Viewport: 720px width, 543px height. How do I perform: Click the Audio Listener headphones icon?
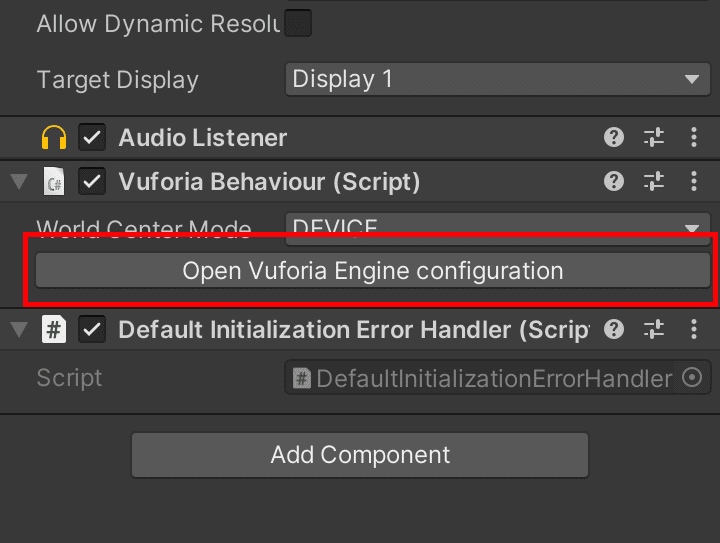[54, 138]
